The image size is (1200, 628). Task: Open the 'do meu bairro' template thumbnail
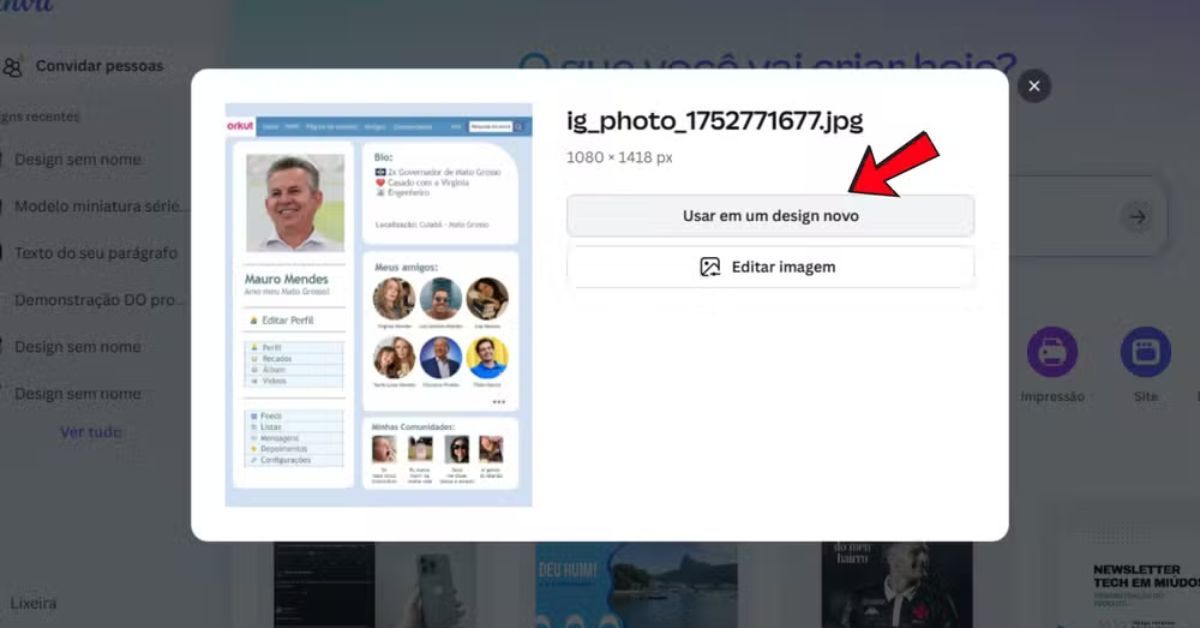pos(897,585)
